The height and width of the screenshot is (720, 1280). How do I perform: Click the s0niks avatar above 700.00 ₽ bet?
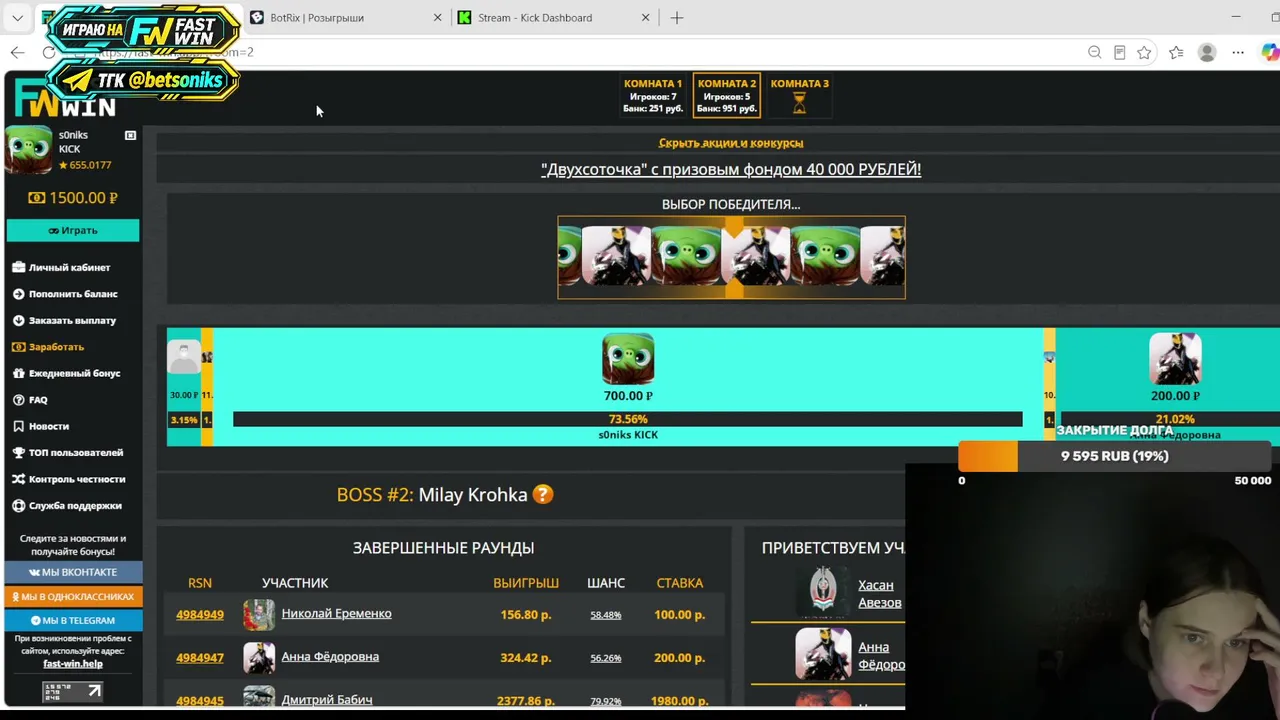pyautogui.click(x=628, y=359)
